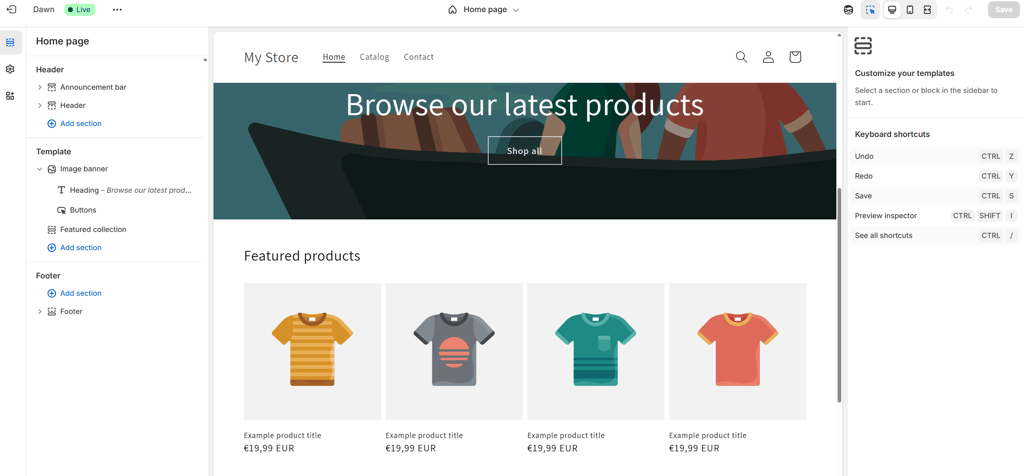Select the teal pocket t-shirt thumbnail
Screen dimensions: 1024x476
coord(596,351)
